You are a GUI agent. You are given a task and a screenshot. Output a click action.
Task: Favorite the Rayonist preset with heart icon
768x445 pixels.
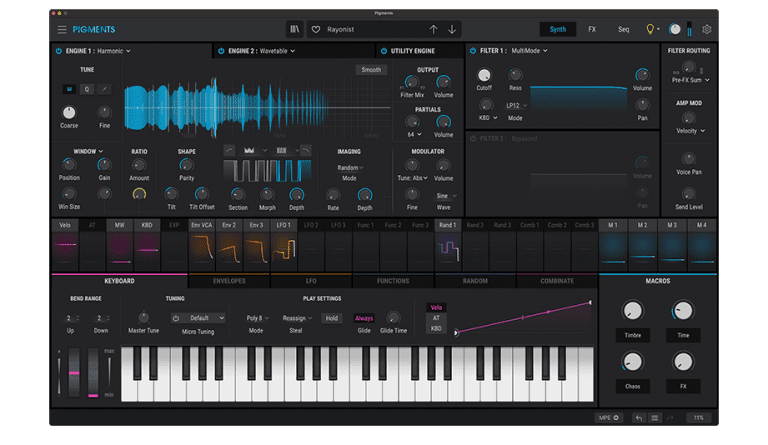coord(316,30)
